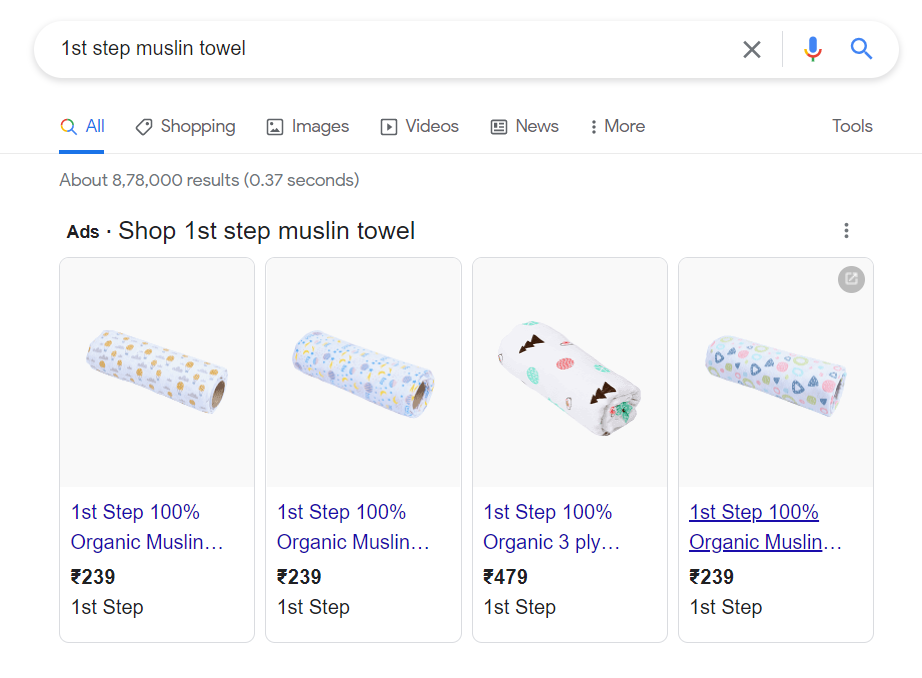
Task: Open the 3 ply towel product image
Action: coord(569,372)
